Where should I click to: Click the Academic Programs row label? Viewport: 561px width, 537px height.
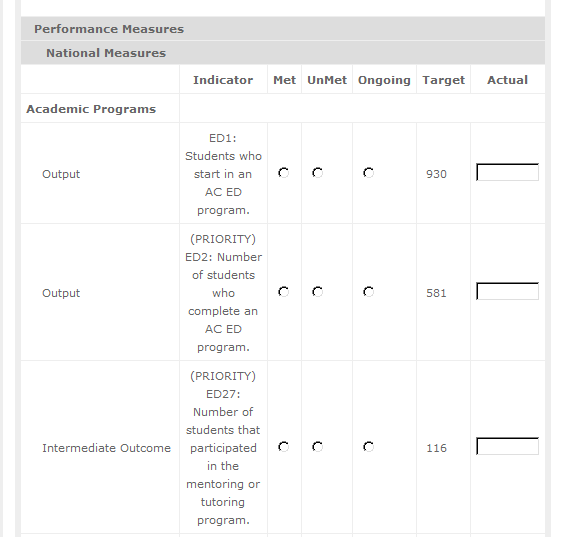(x=91, y=109)
